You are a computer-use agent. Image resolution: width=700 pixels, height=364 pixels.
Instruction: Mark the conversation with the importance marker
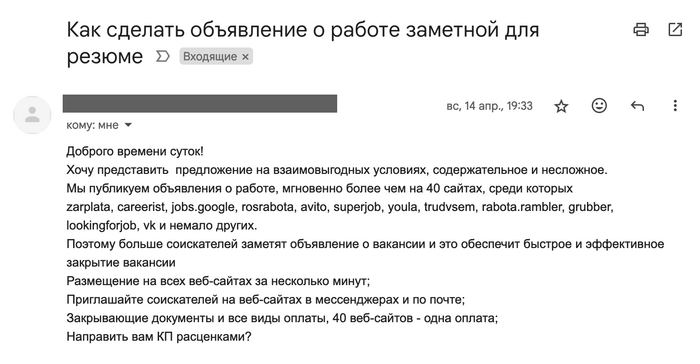163,56
